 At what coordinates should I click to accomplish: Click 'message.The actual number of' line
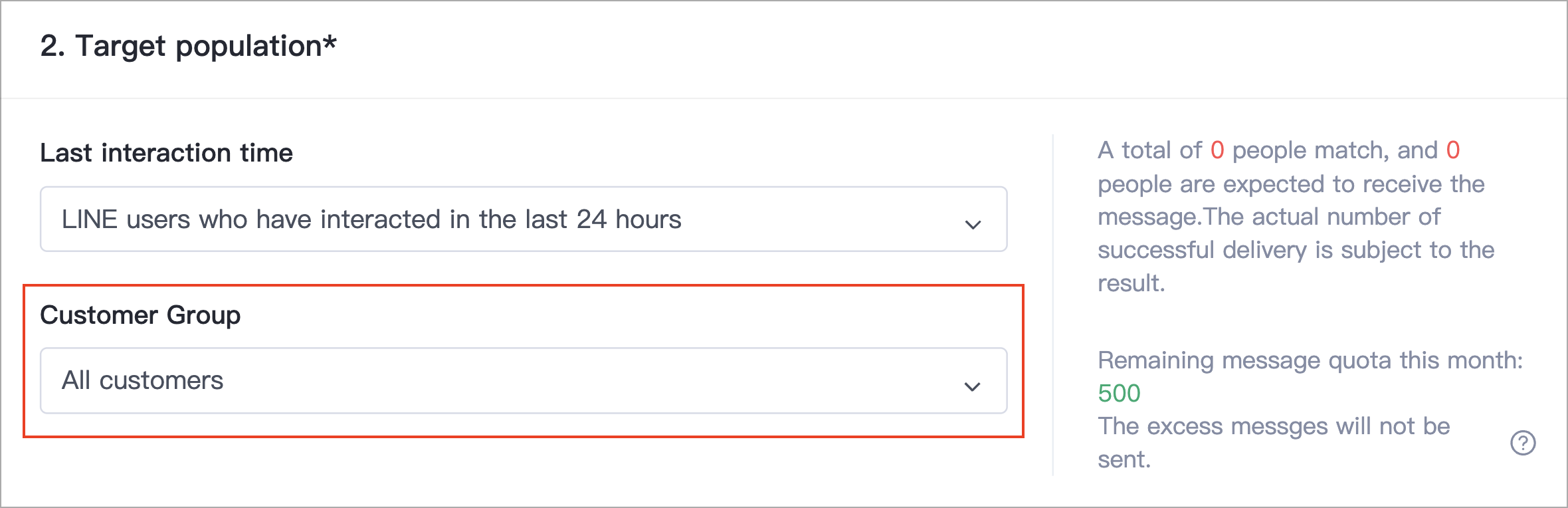pos(1269,217)
